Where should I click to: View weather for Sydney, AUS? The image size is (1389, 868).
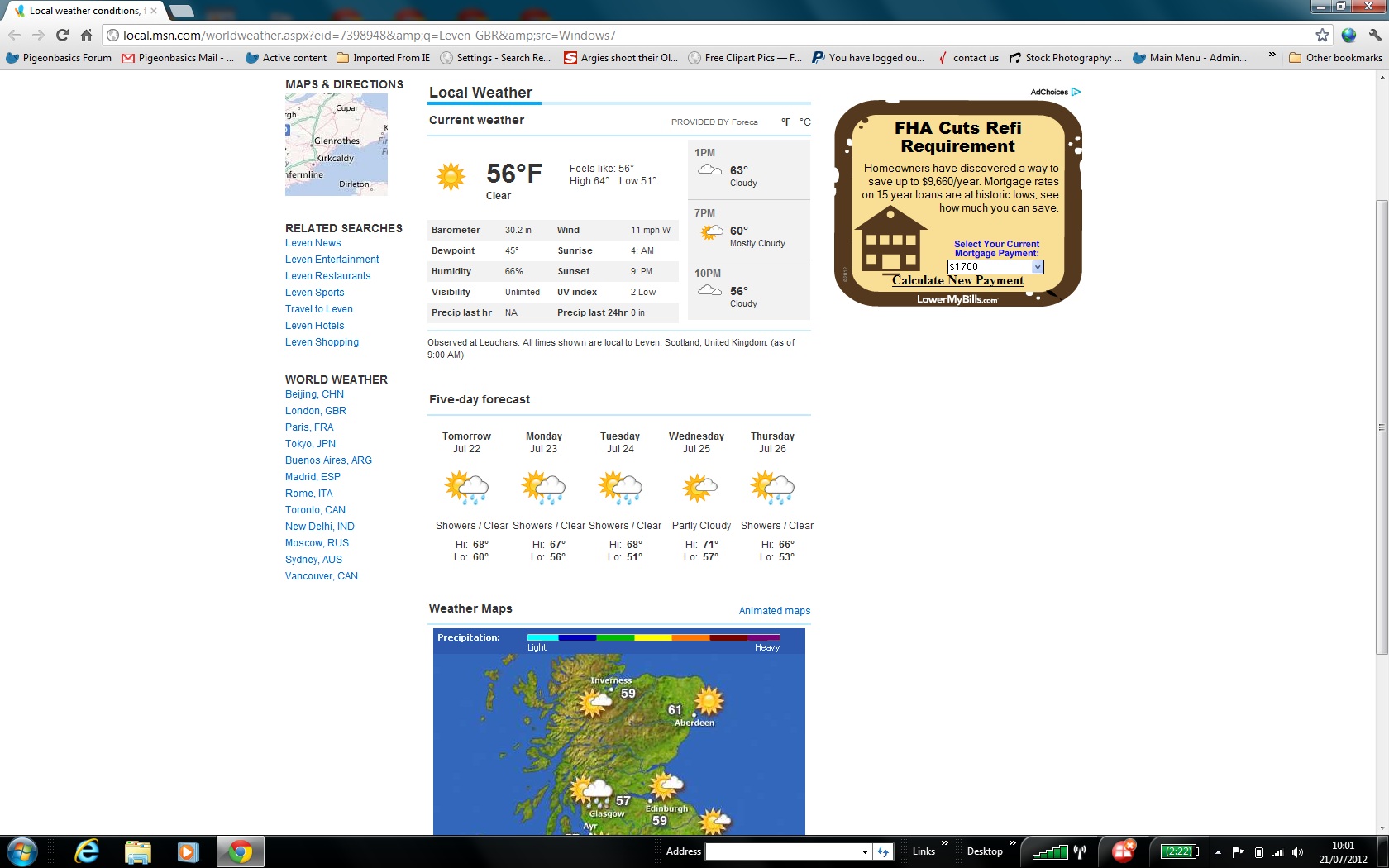pyautogui.click(x=313, y=560)
